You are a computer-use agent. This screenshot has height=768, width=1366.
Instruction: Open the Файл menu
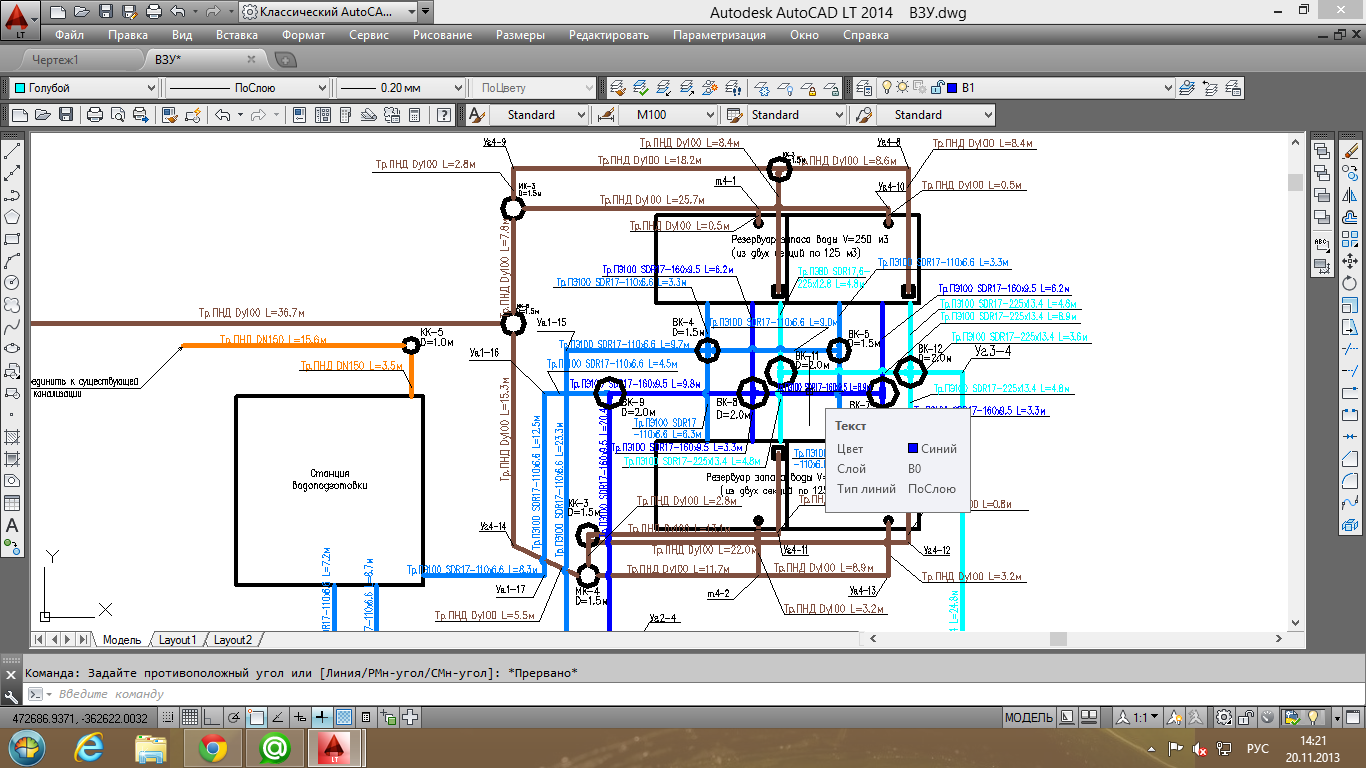[70, 35]
